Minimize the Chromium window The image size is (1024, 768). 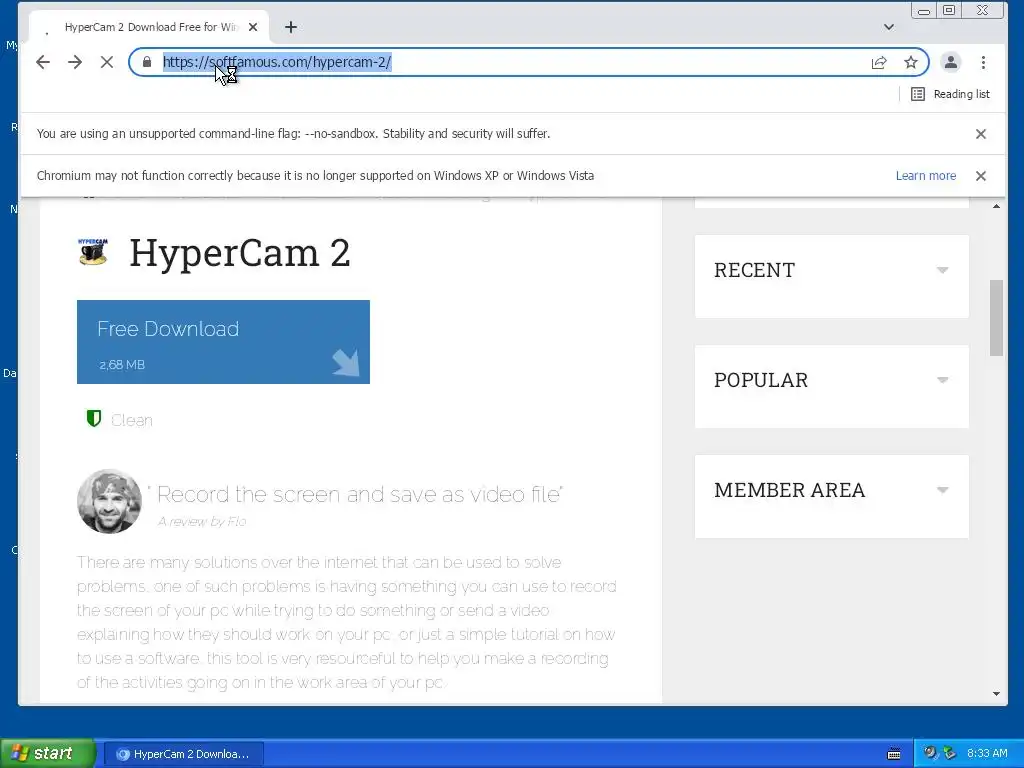(923, 10)
